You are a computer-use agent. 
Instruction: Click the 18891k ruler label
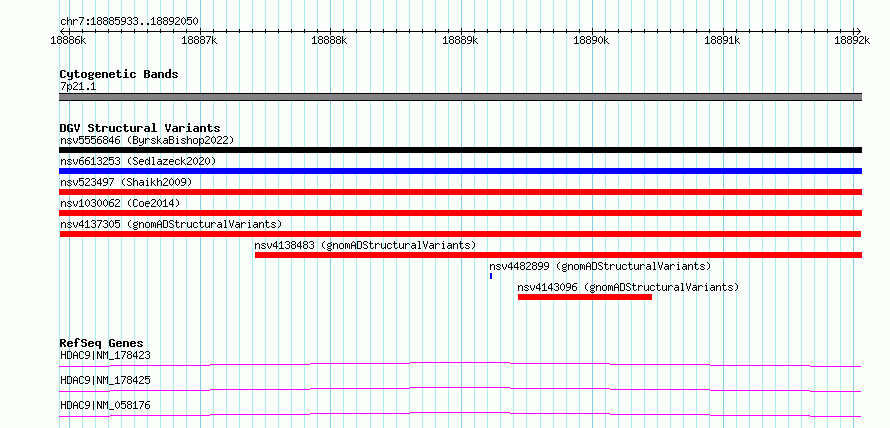723,40
